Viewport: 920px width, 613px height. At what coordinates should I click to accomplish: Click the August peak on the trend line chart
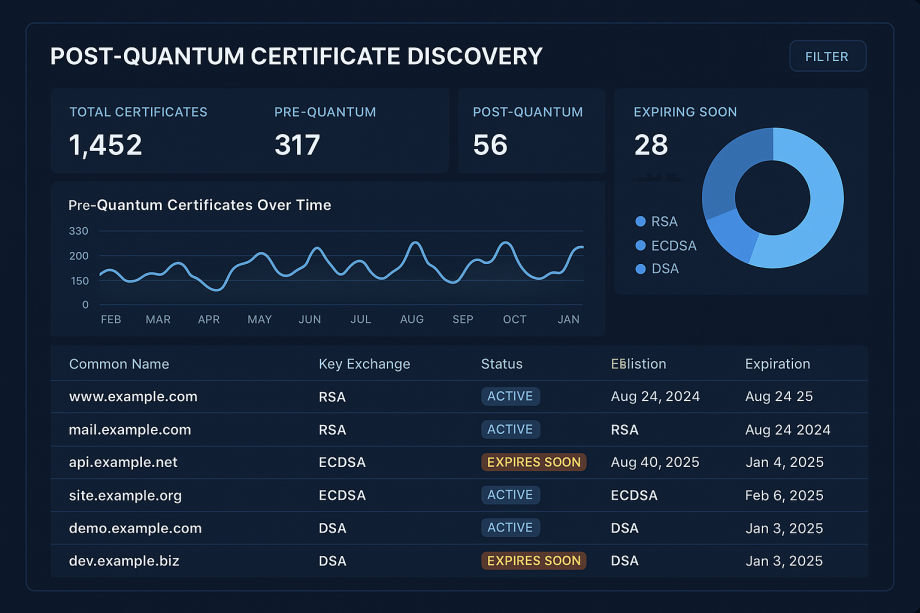[x=417, y=242]
